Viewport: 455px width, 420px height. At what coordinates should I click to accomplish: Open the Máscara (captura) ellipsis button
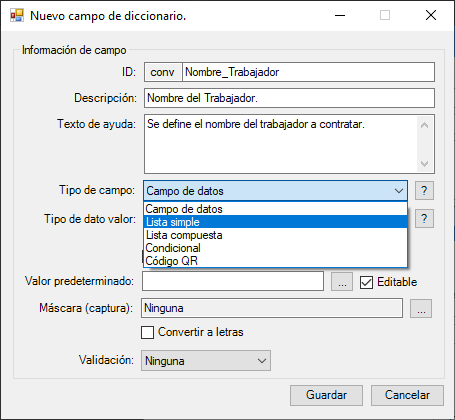[421, 308]
